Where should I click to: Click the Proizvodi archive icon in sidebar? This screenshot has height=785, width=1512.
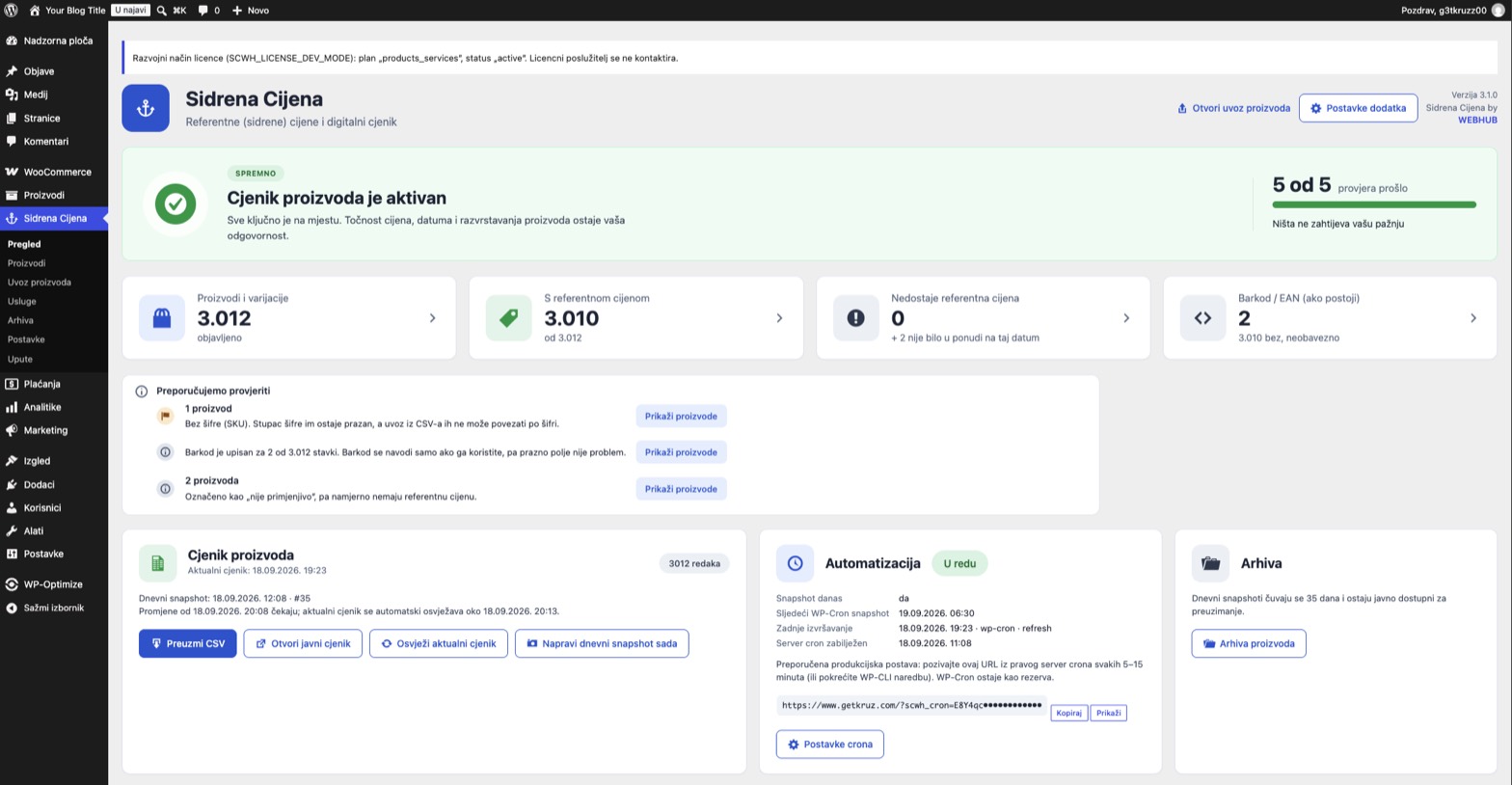(12, 195)
